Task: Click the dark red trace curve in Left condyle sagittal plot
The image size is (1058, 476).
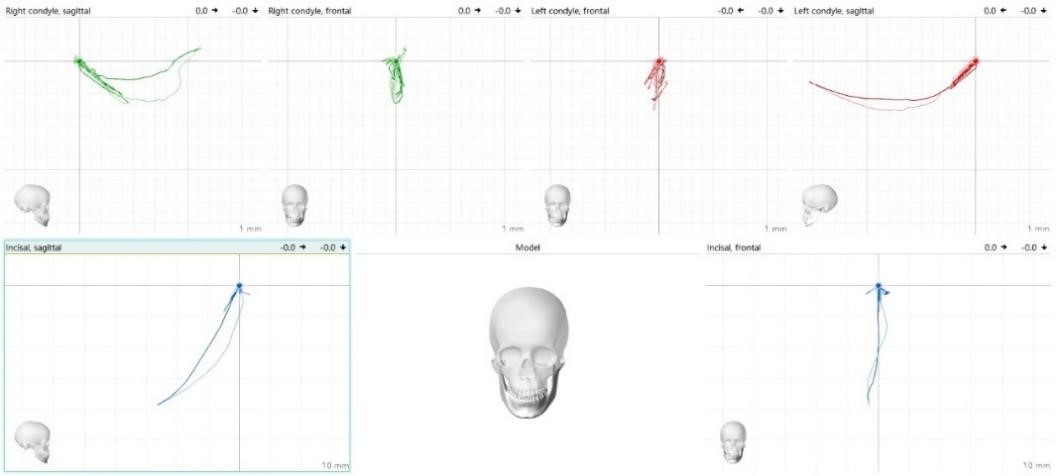Action: (x=880, y=103)
